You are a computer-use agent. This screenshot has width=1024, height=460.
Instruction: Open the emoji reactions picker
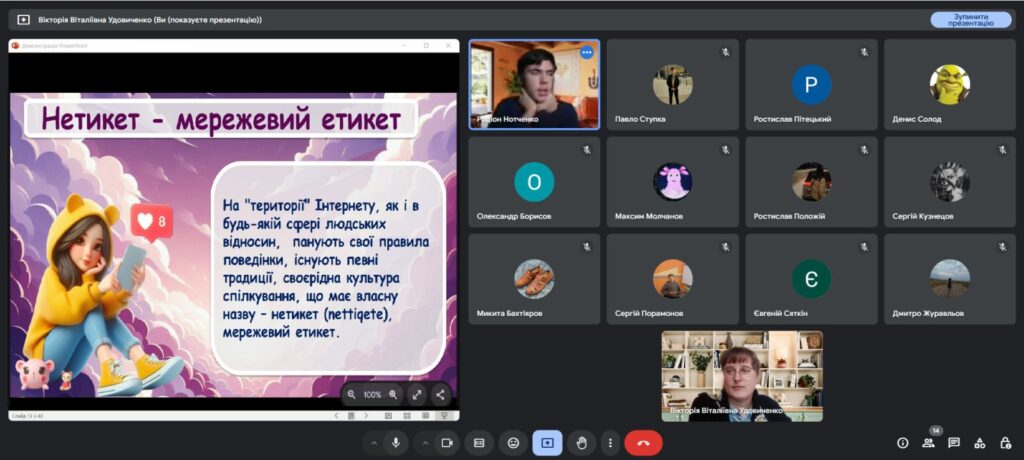click(x=513, y=442)
